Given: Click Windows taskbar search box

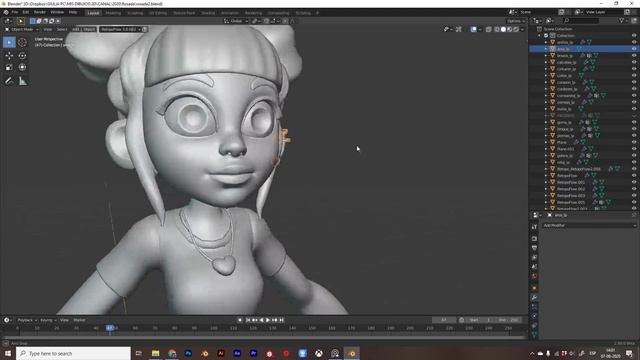Looking at the screenshot, I should point(74,353).
